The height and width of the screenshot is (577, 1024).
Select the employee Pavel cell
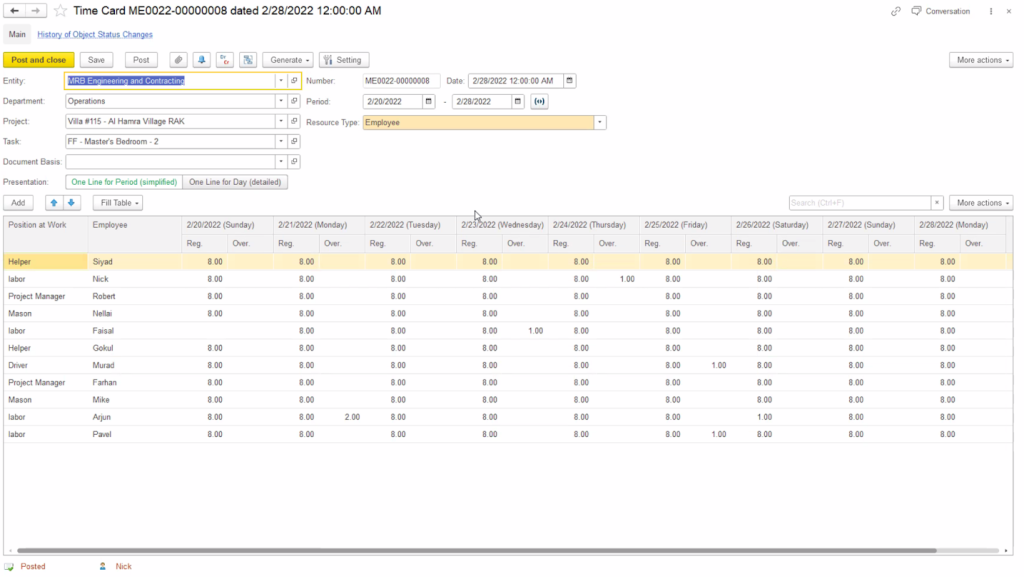click(134, 434)
